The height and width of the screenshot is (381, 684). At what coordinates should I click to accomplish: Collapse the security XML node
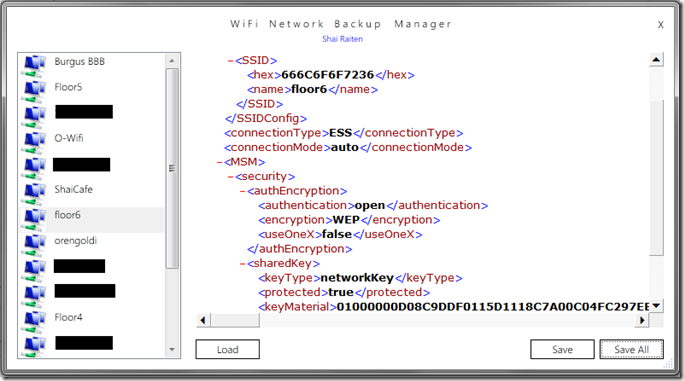(x=230, y=177)
